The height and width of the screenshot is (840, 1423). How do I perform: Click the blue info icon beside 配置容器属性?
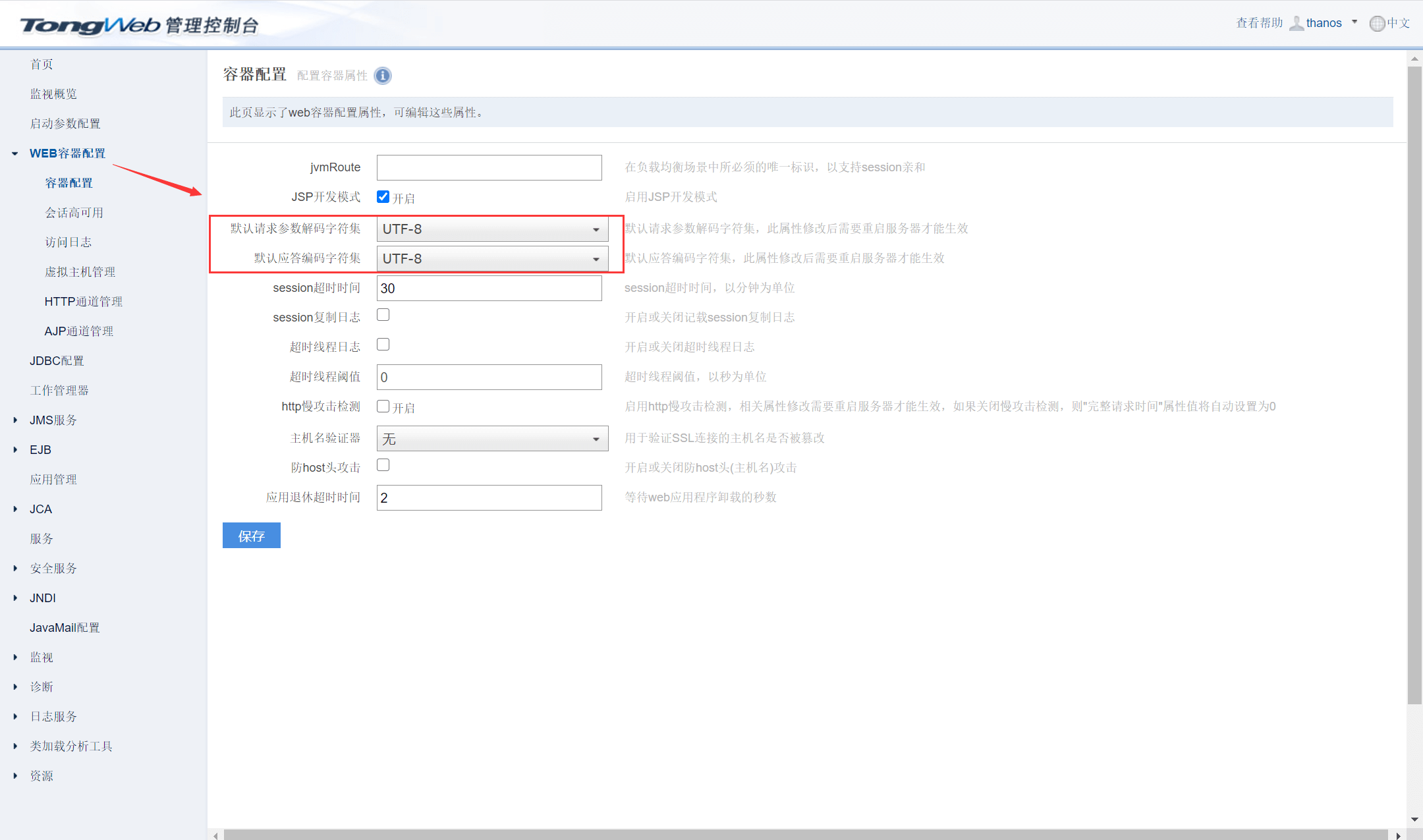click(383, 76)
